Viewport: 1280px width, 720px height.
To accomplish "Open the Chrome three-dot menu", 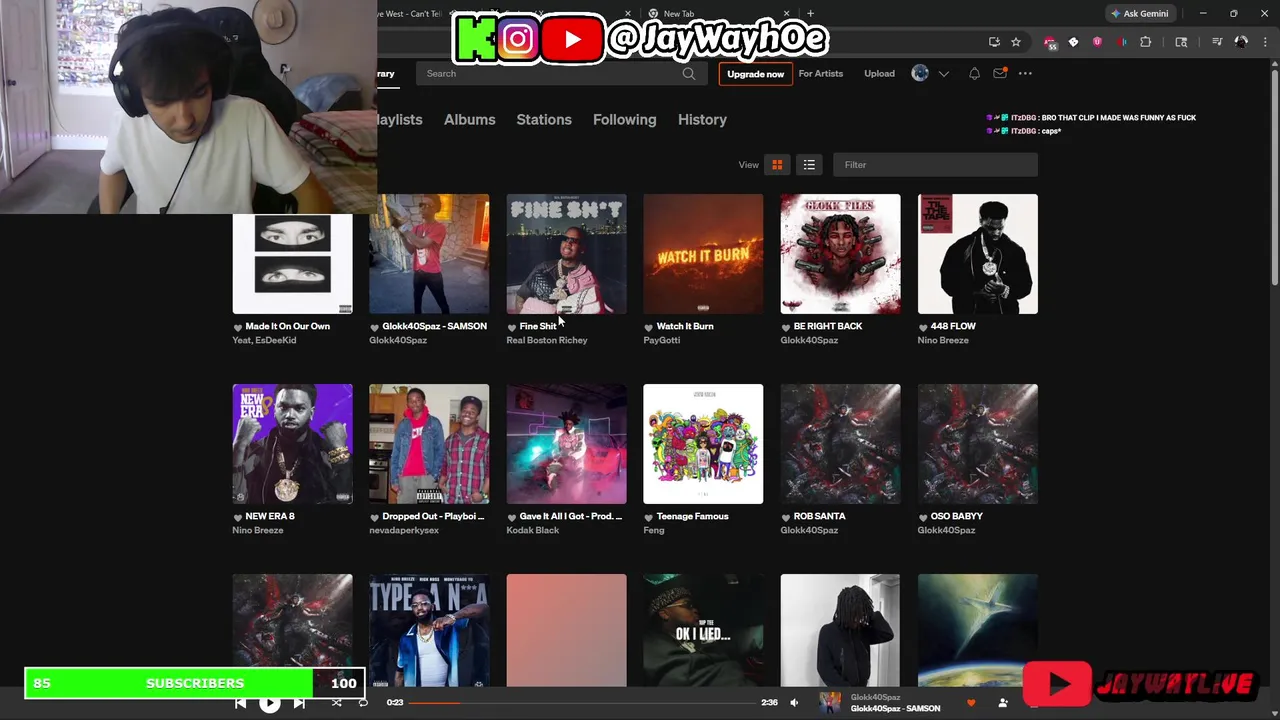I will tap(1263, 42).
